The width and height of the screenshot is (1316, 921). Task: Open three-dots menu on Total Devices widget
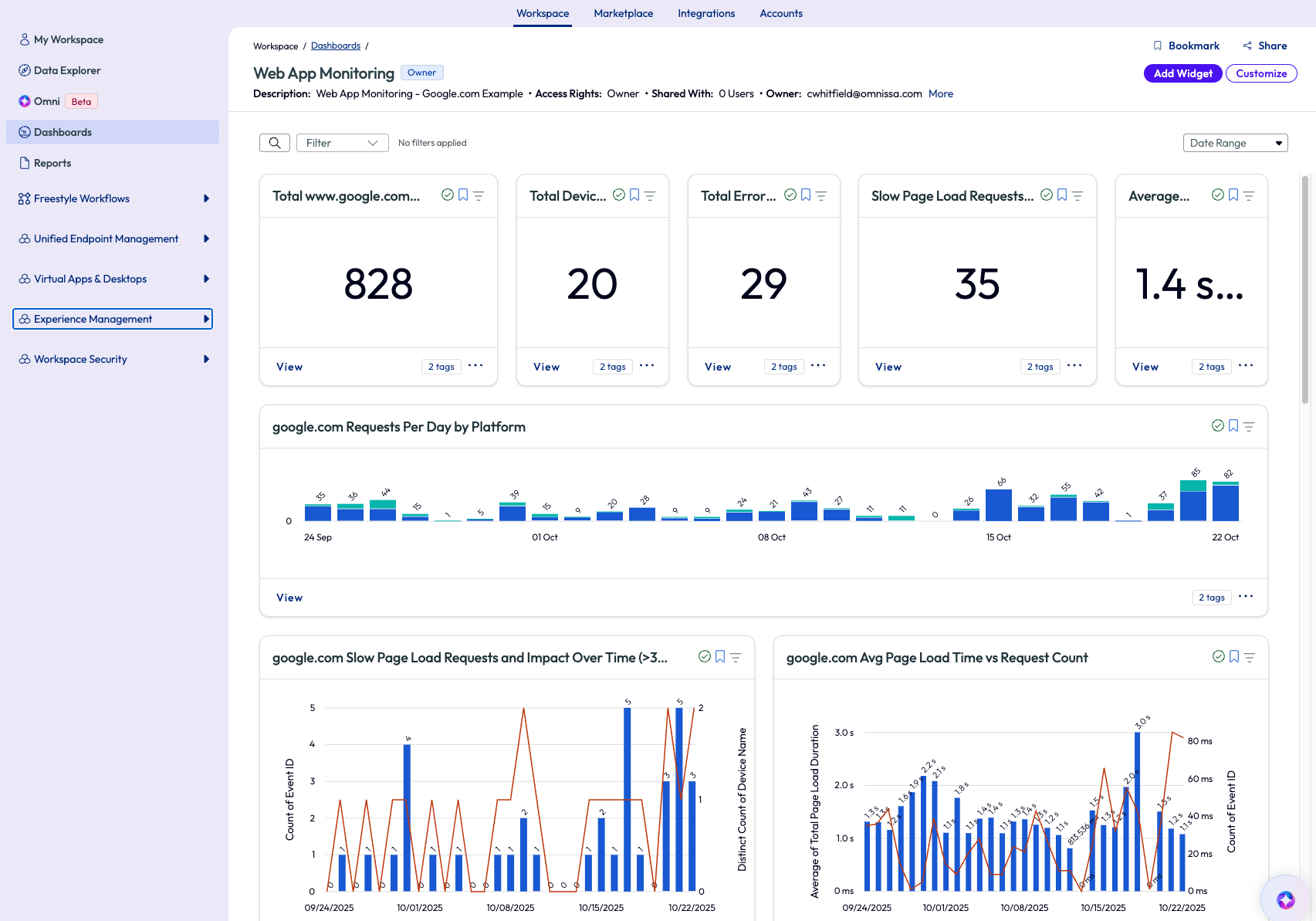647,366
